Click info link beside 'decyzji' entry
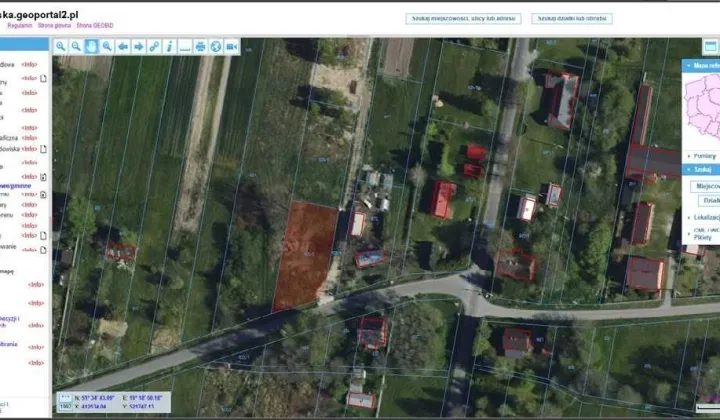 point(36,325)
